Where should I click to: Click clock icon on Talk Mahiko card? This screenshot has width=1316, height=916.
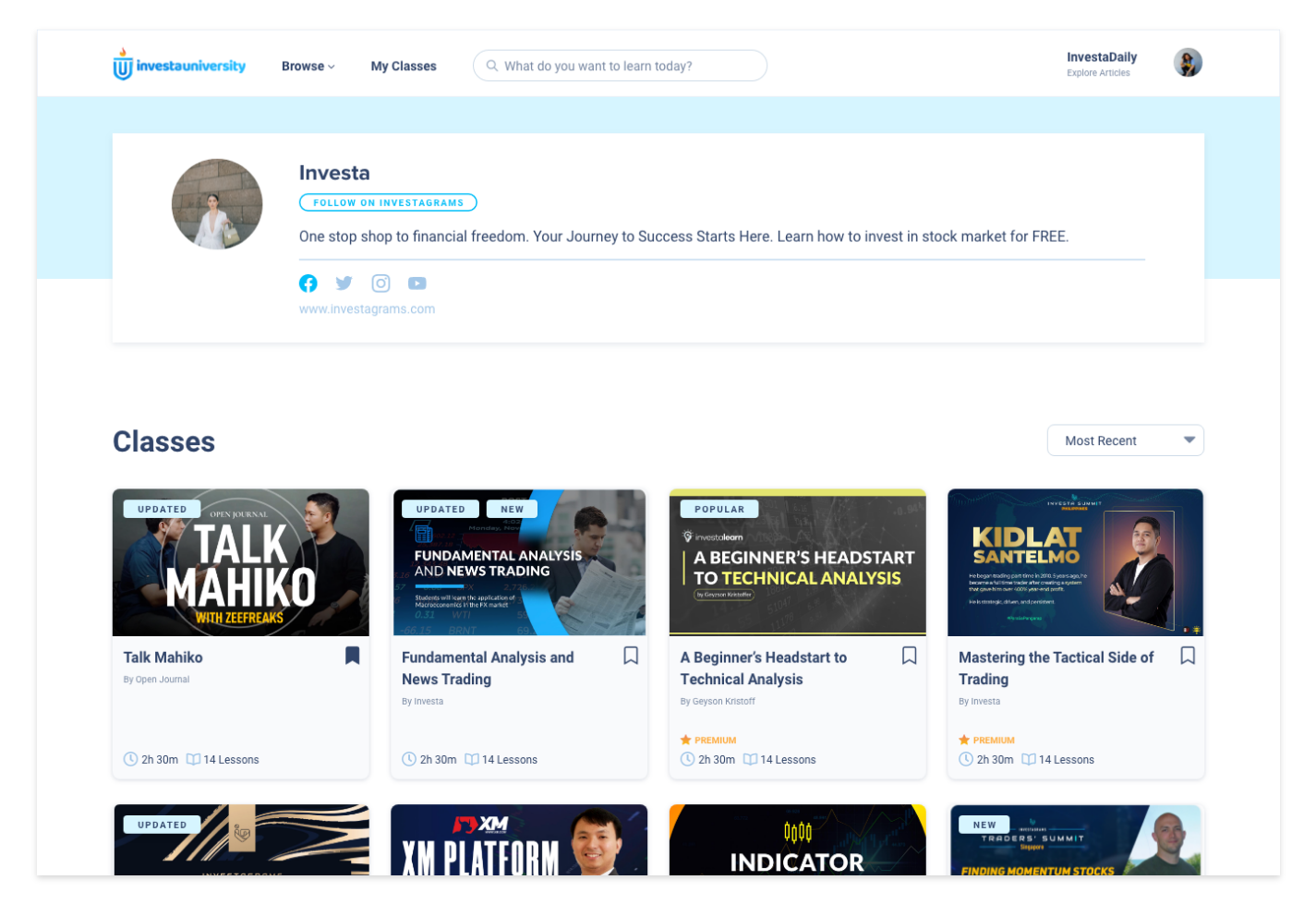coord(130,759)
